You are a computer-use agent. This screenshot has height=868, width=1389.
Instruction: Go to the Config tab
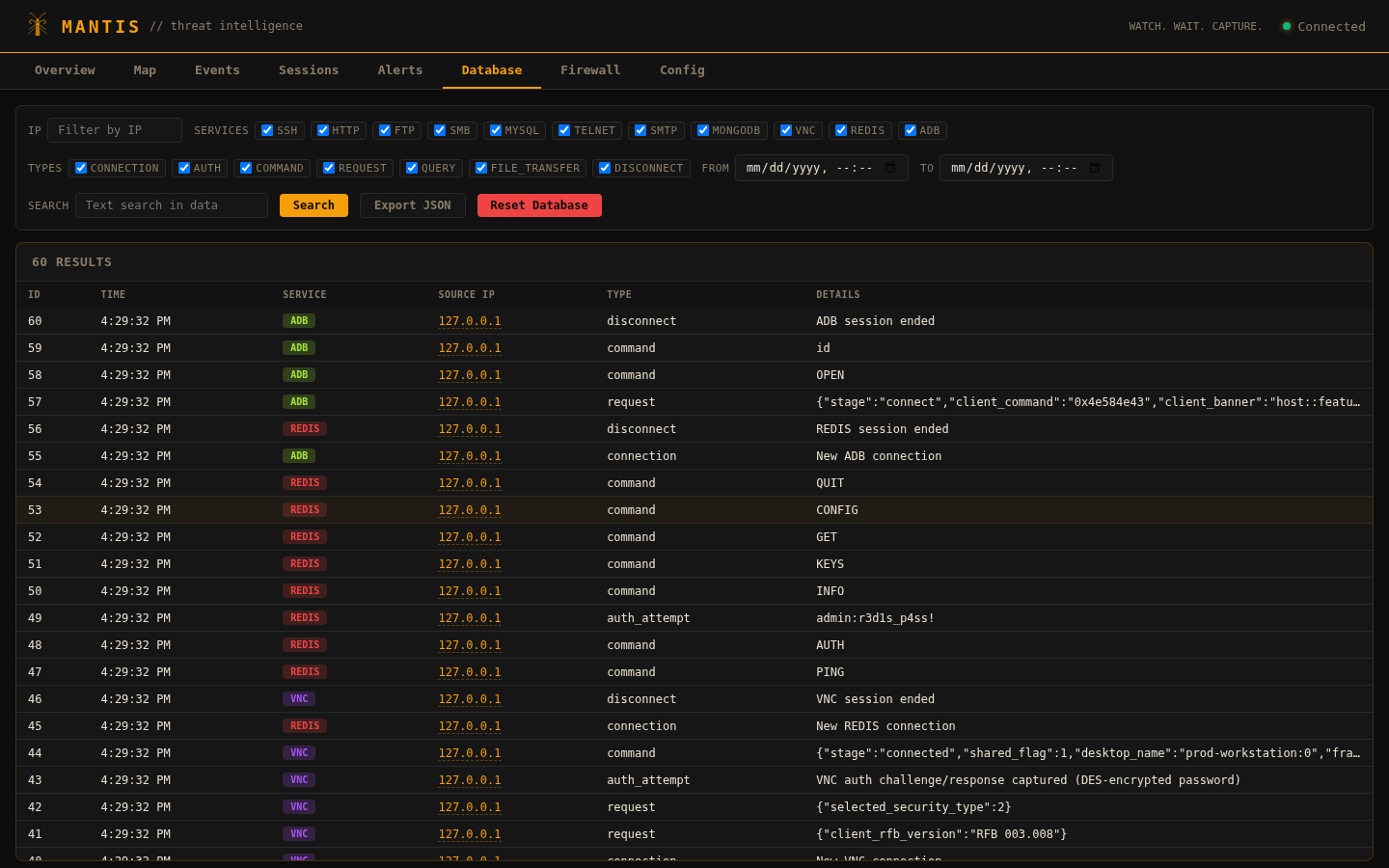pyautogui.click(x=682, y=69)
